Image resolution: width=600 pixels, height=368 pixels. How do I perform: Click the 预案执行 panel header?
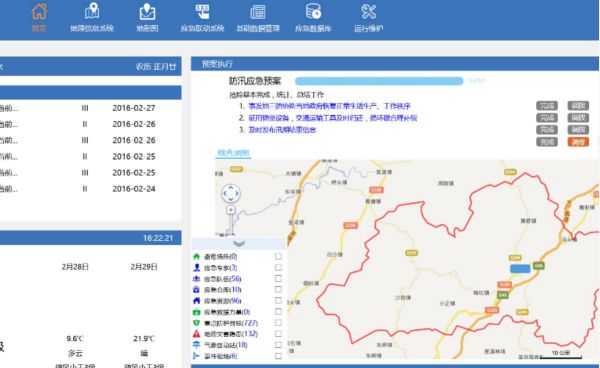[x=395, y=64]
